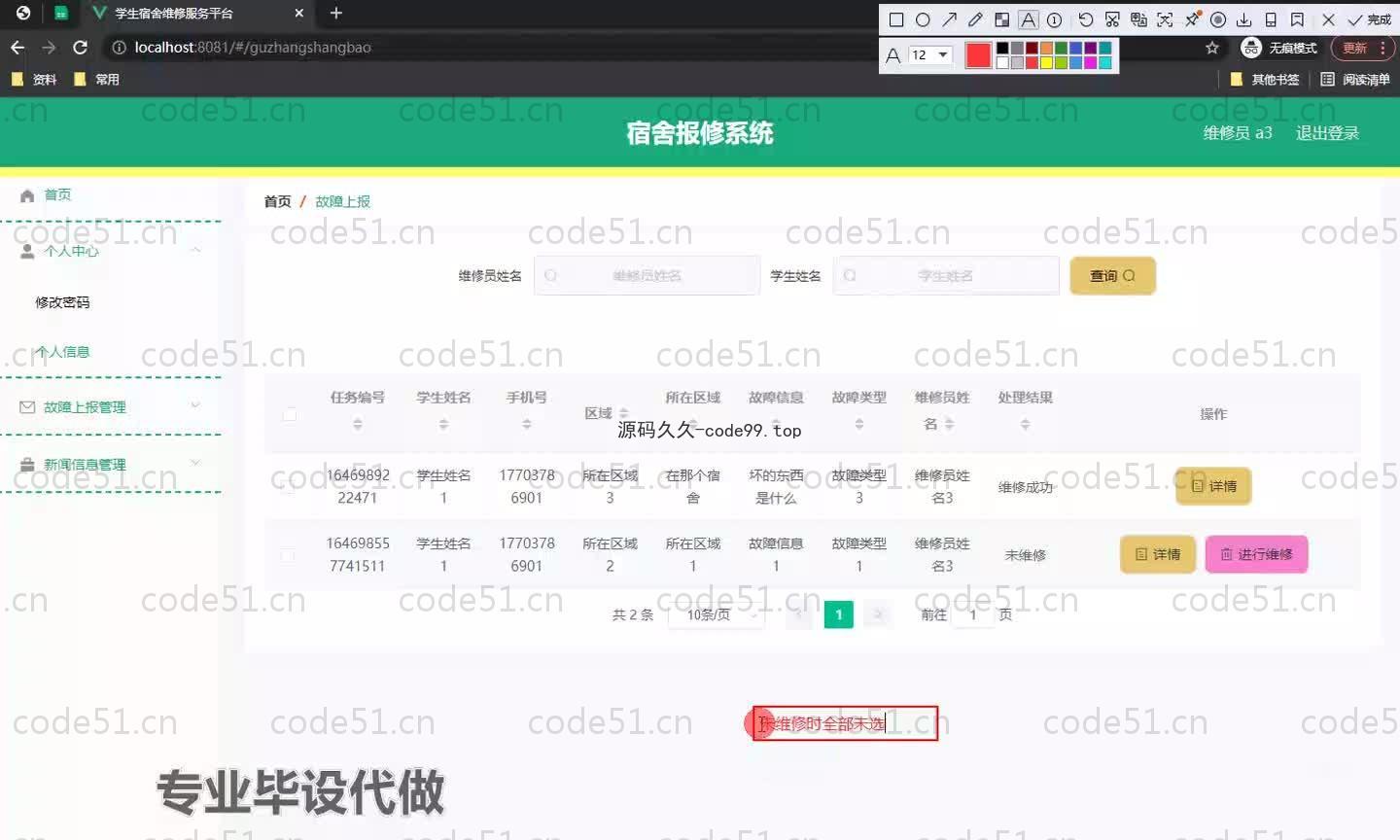This screenshot has height=840, width=1400.
Task: Sort by 学生姓名 column arrows
Action: click(443, 424)
